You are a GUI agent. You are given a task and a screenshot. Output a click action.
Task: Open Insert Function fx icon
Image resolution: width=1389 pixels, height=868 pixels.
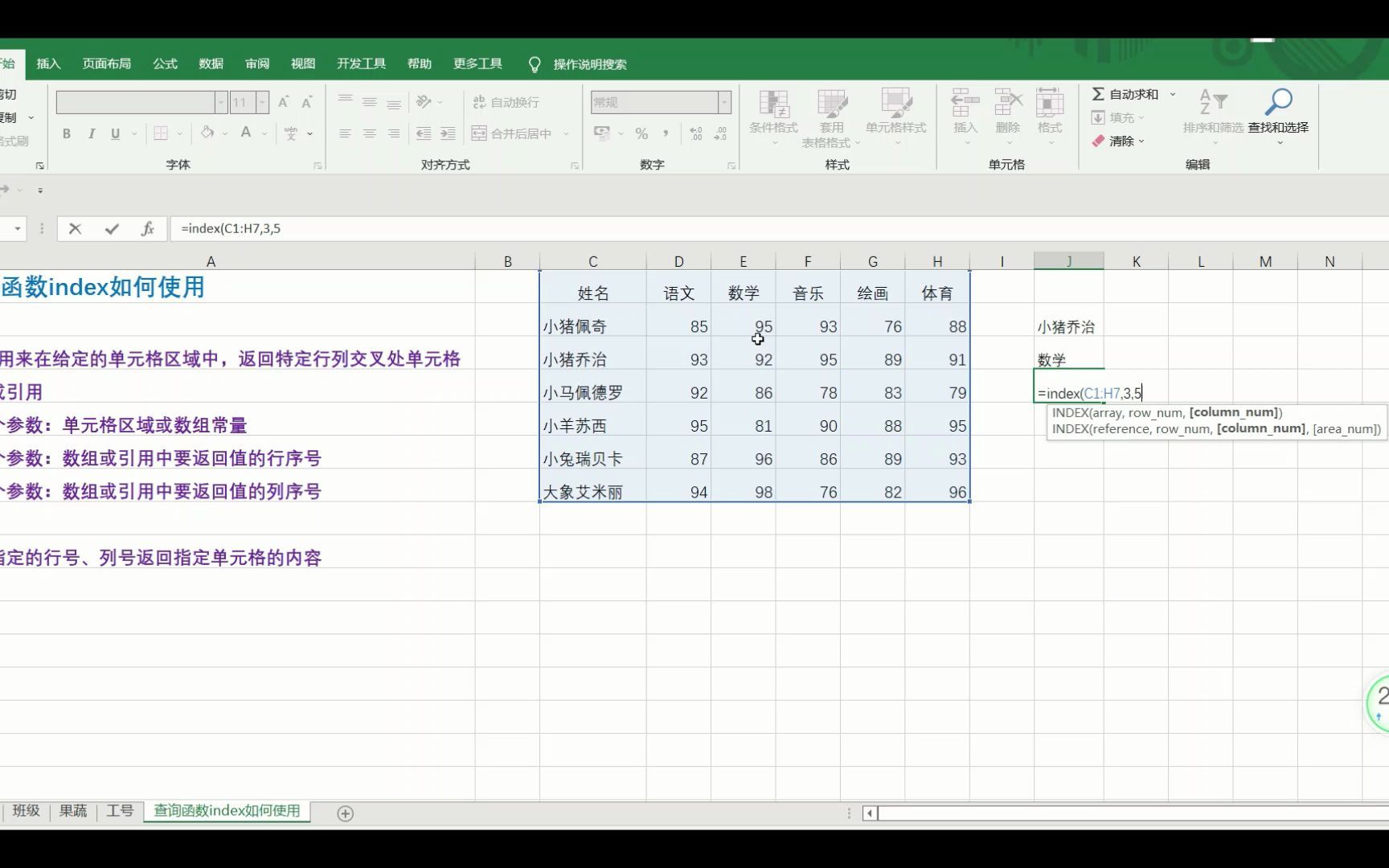[x=147, y=229]
